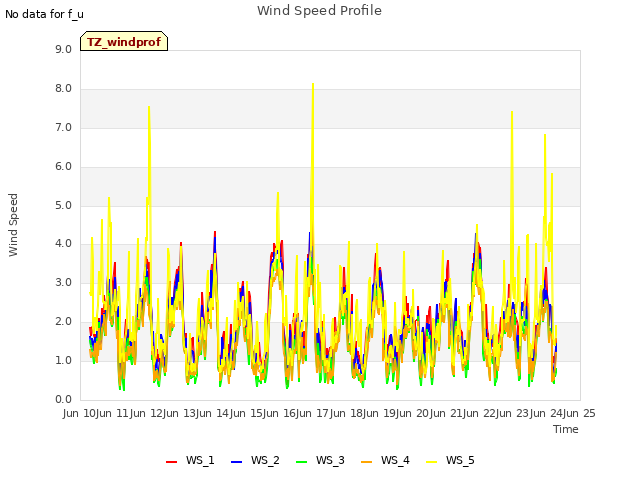640x480 pixels.
Task: Click the 'No data for f_u' message
Action: pyautogui.click(x=44, y=14)
